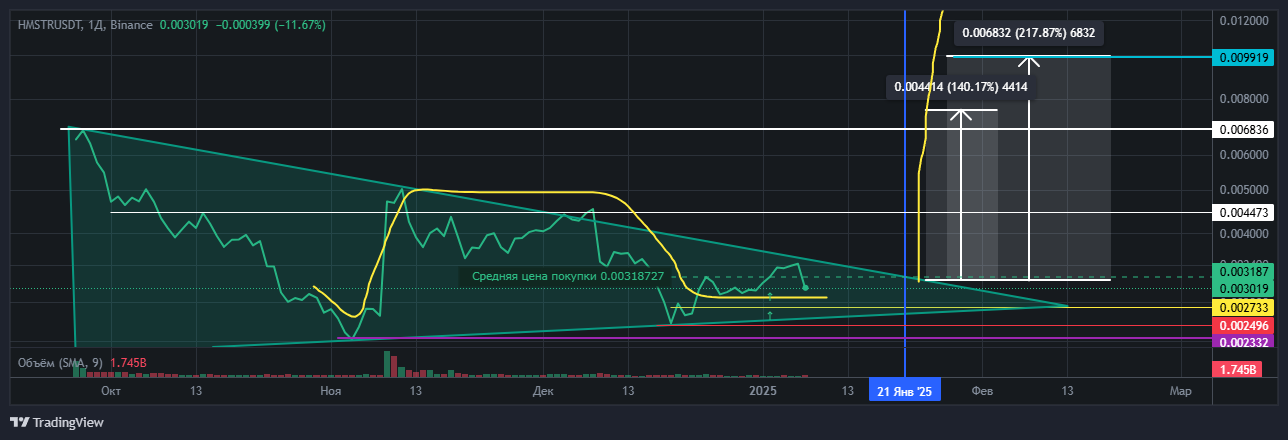This screenshot has height=440, width=1288.
Task: Click the 0.006000 price axis tick
Action: (x=1244, y=155)
